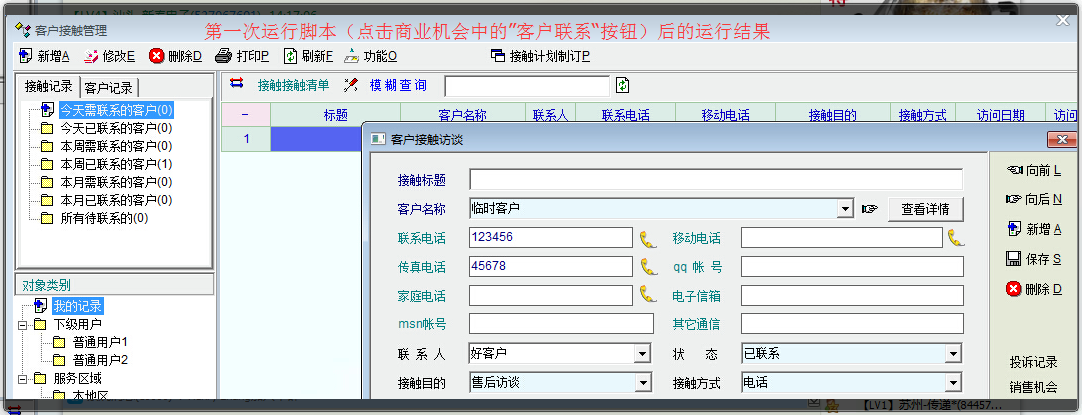The height and width of the screenshot is (415, 1082).
Task: Click phone icon beside 联系电话 field
Action: pyautogui.click(x=648, y=238)
